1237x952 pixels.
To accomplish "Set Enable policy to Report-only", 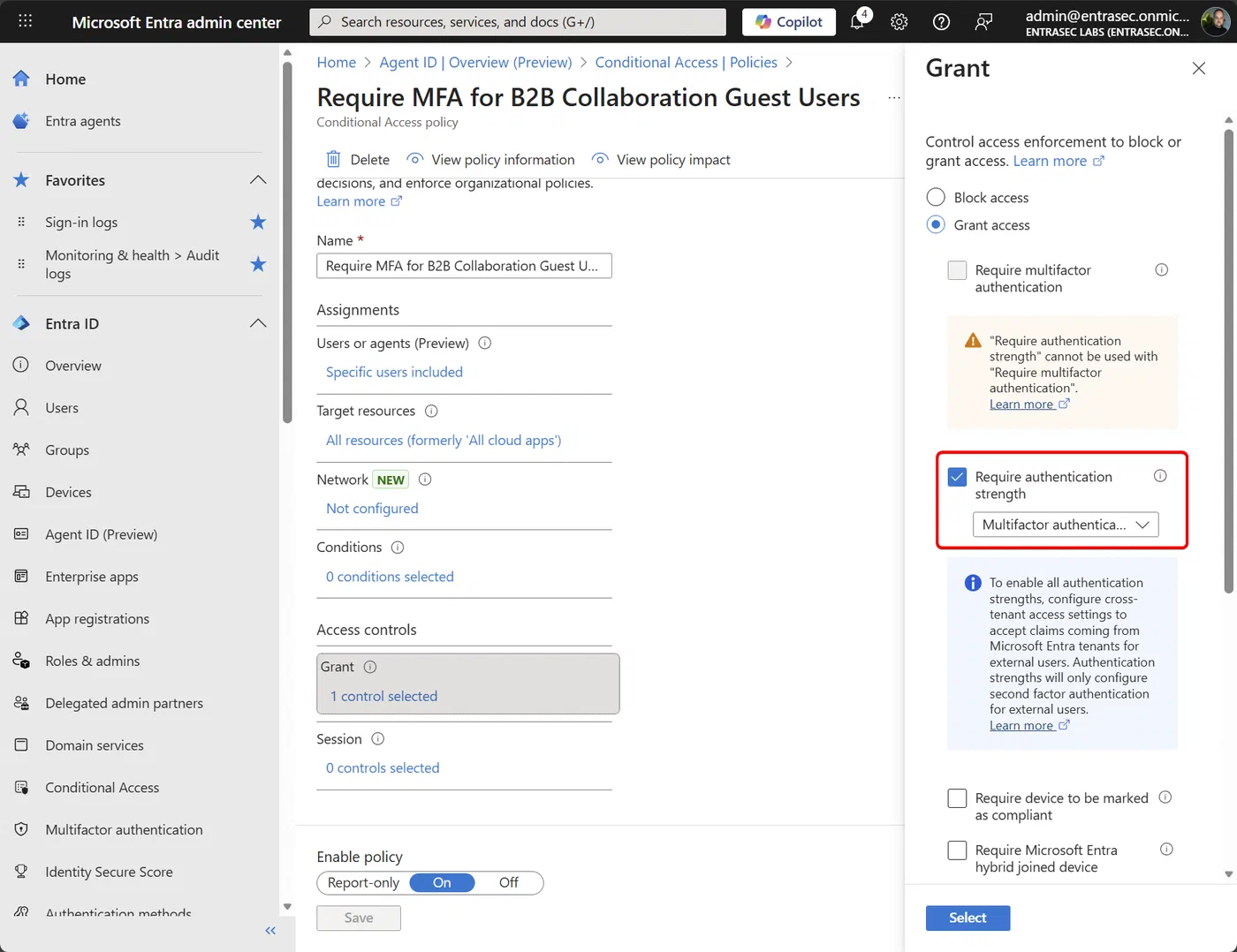I will [363, 882].
